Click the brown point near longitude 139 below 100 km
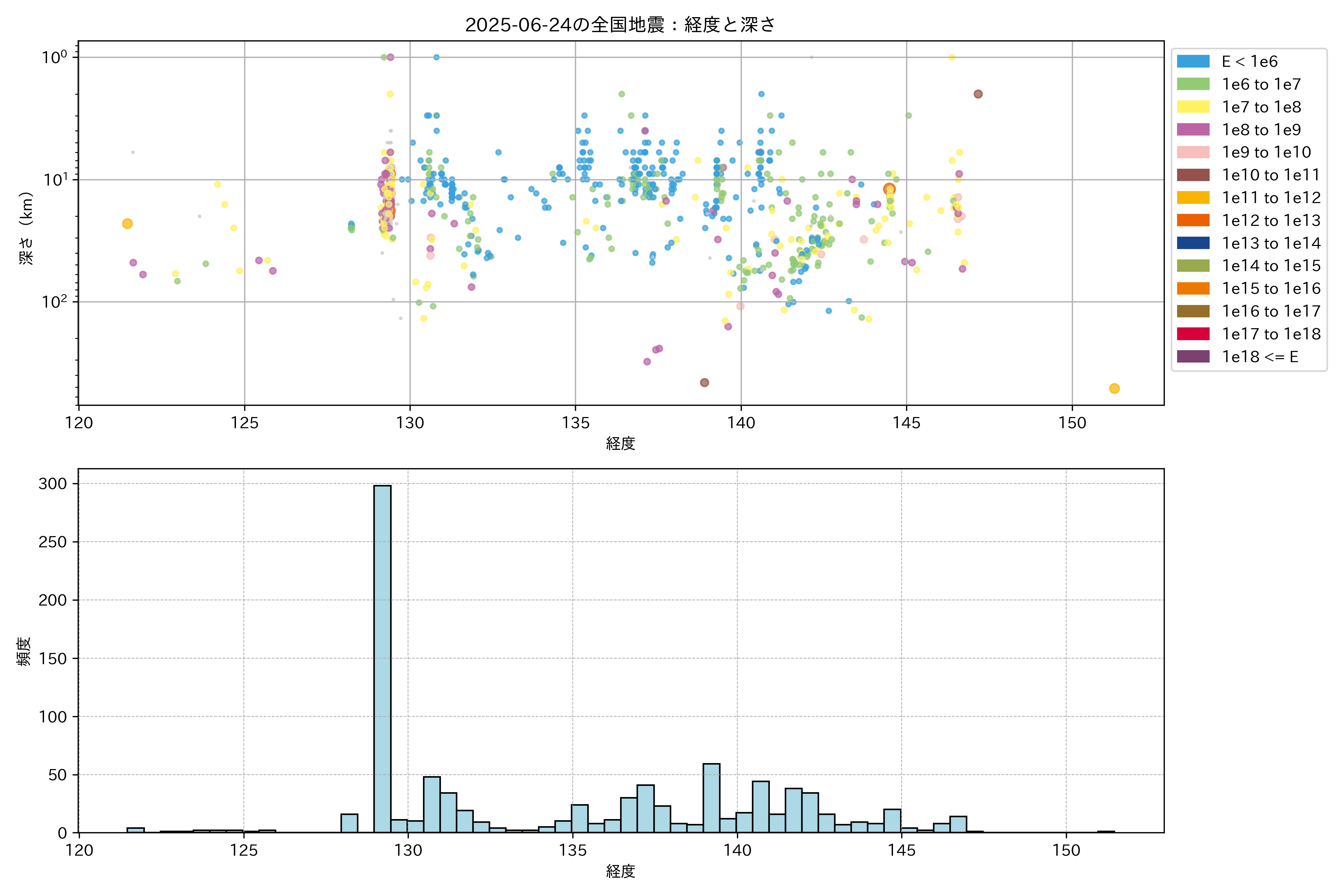 tap(704, 382)
